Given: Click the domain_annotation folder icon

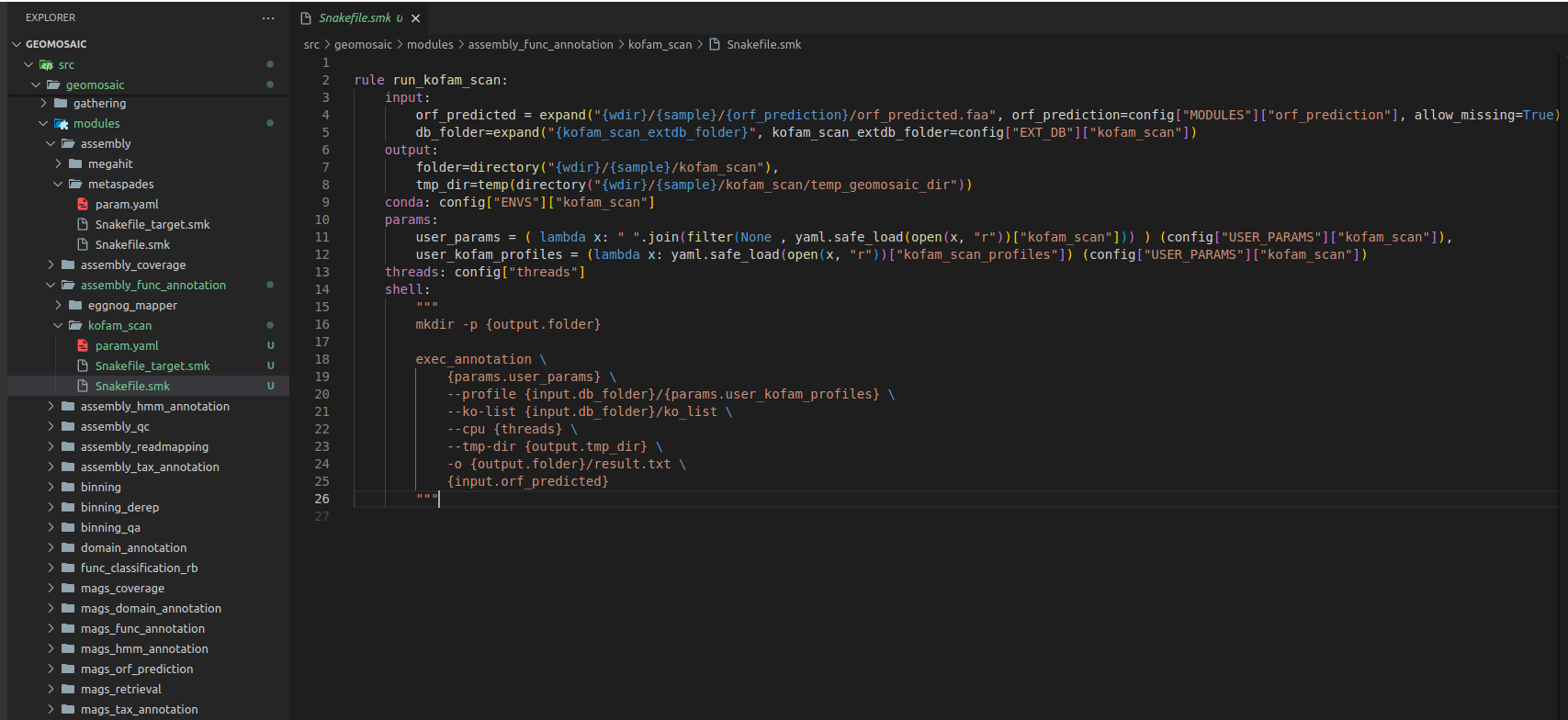Looking at the screenshot, I should (68, 547).
